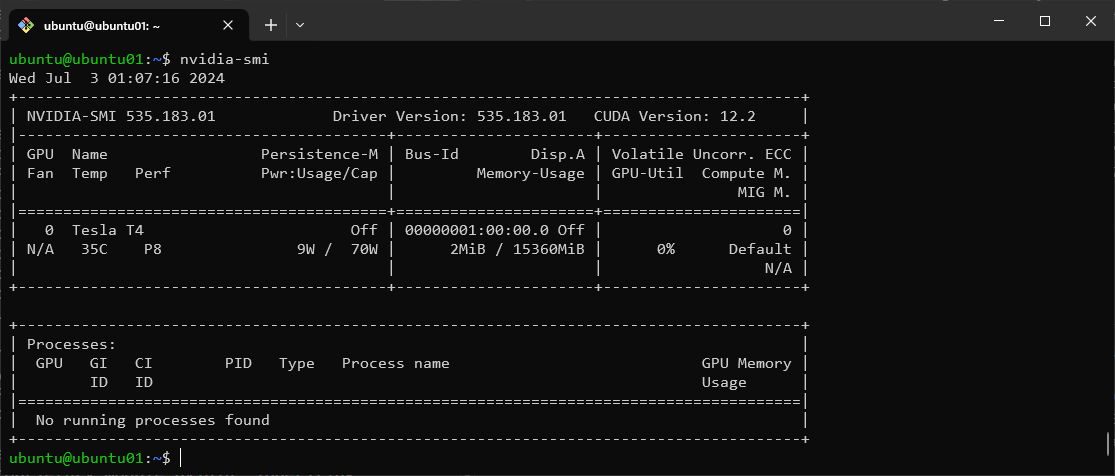Click the NVIDIA-SMI 535.183.01 text
Image resolution: width=1115 pixels, height=476 pixels.
click(121, 116)
